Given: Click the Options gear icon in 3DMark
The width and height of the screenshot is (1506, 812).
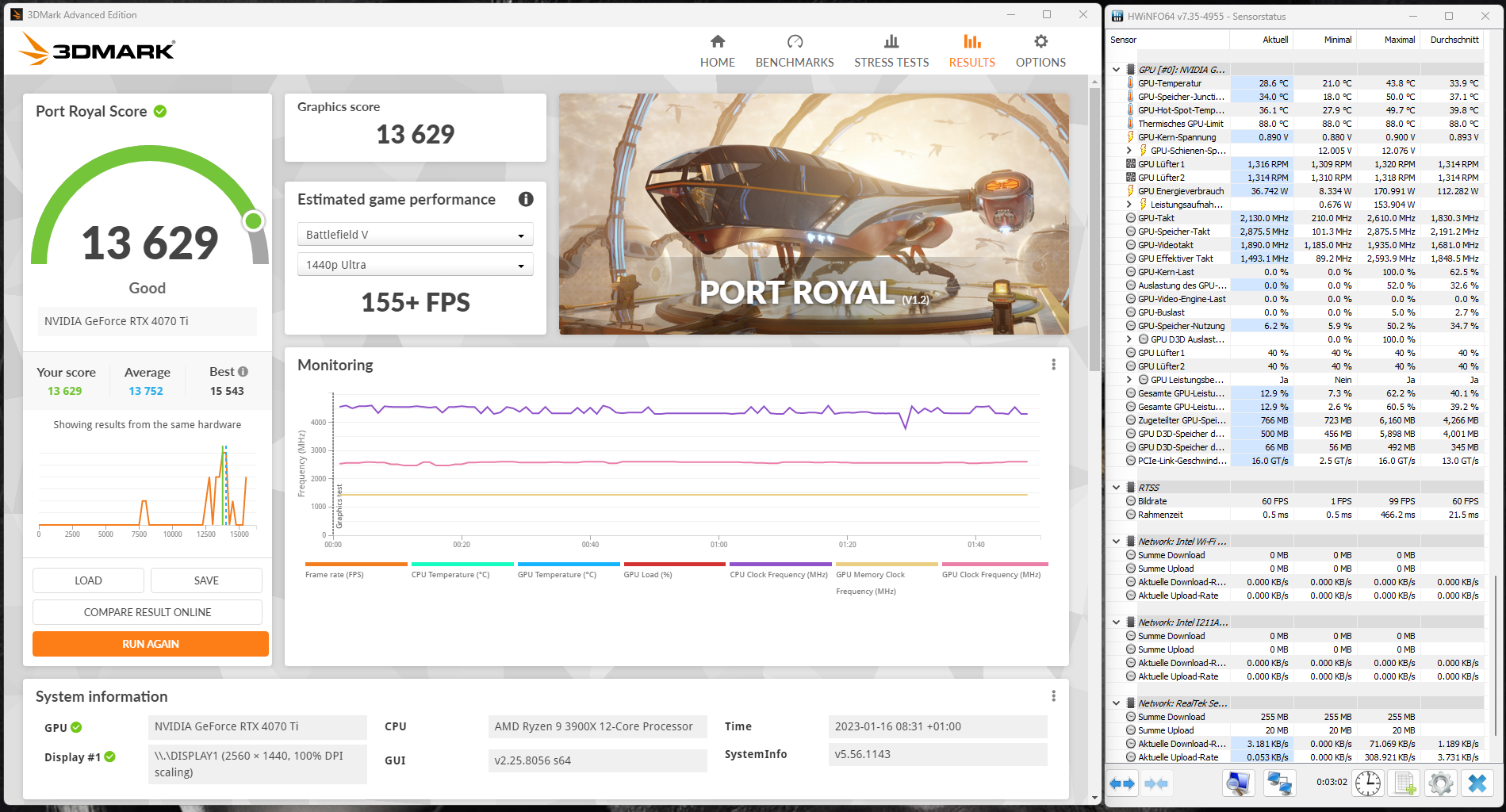Looking at the screenshot, I should [x=1041, y=41].
